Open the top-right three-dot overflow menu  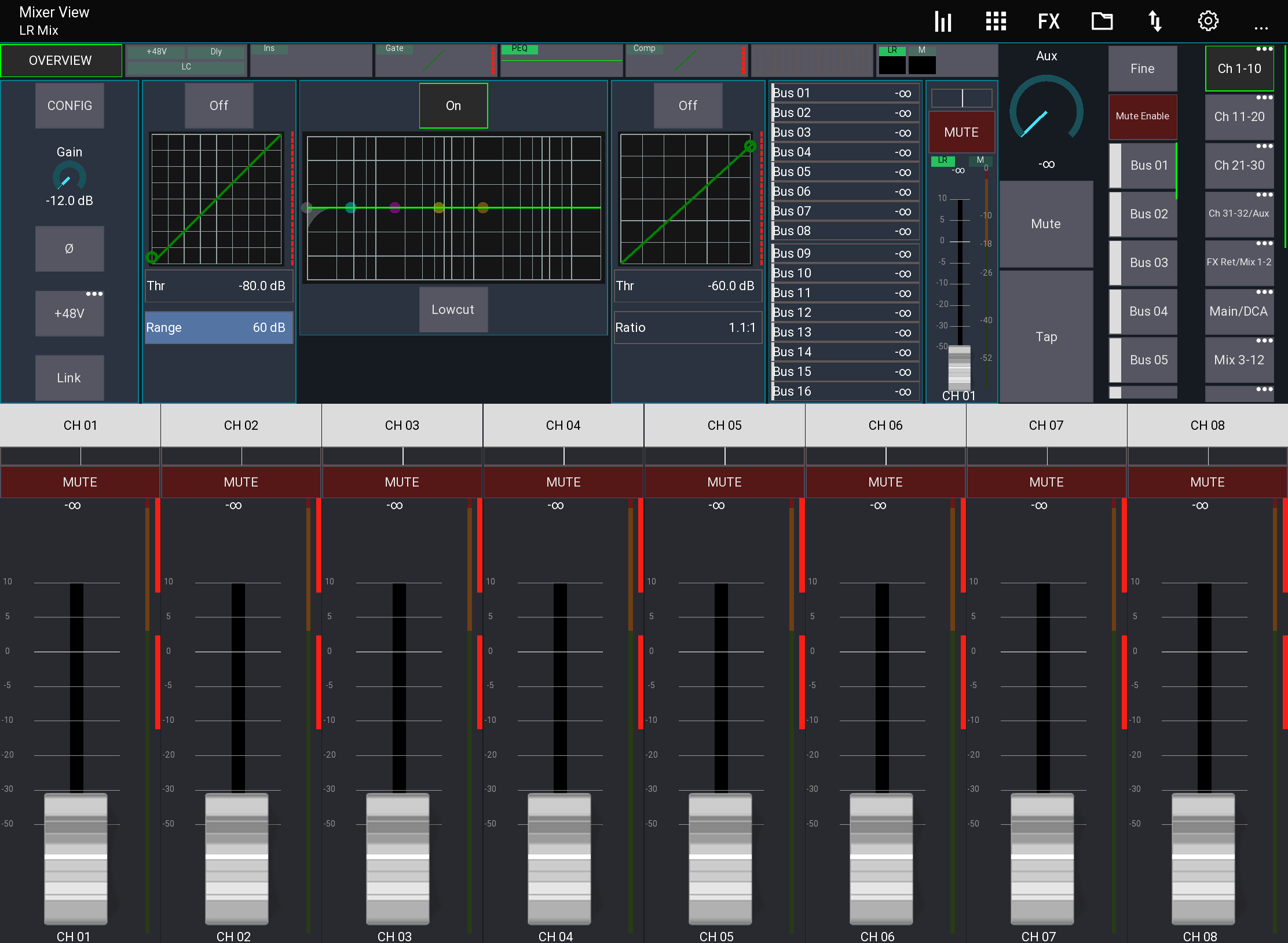click(x=1261, y=27)
